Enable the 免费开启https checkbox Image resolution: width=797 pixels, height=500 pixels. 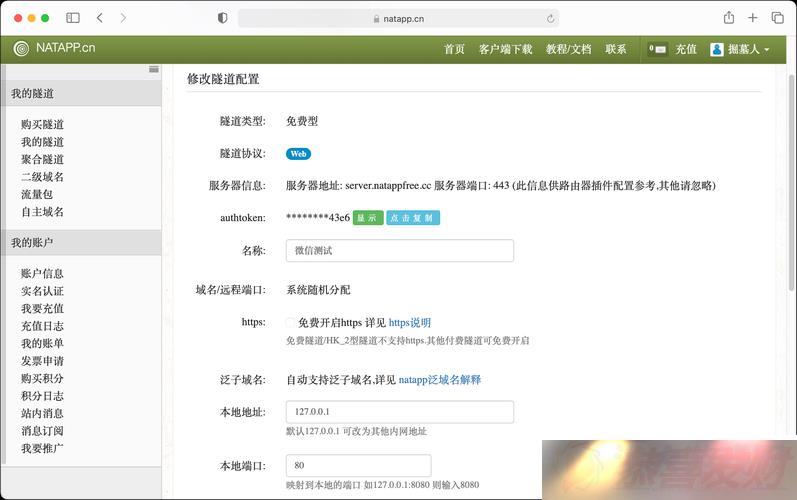(290, 323)
